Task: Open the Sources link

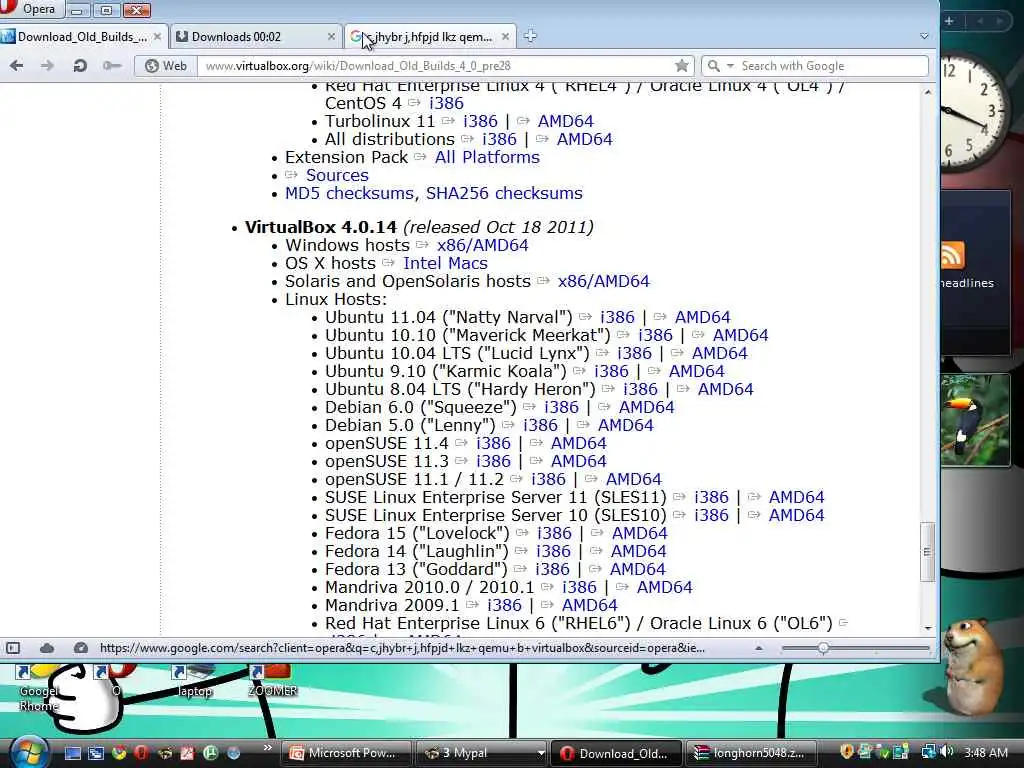Action: click(337, 176)
